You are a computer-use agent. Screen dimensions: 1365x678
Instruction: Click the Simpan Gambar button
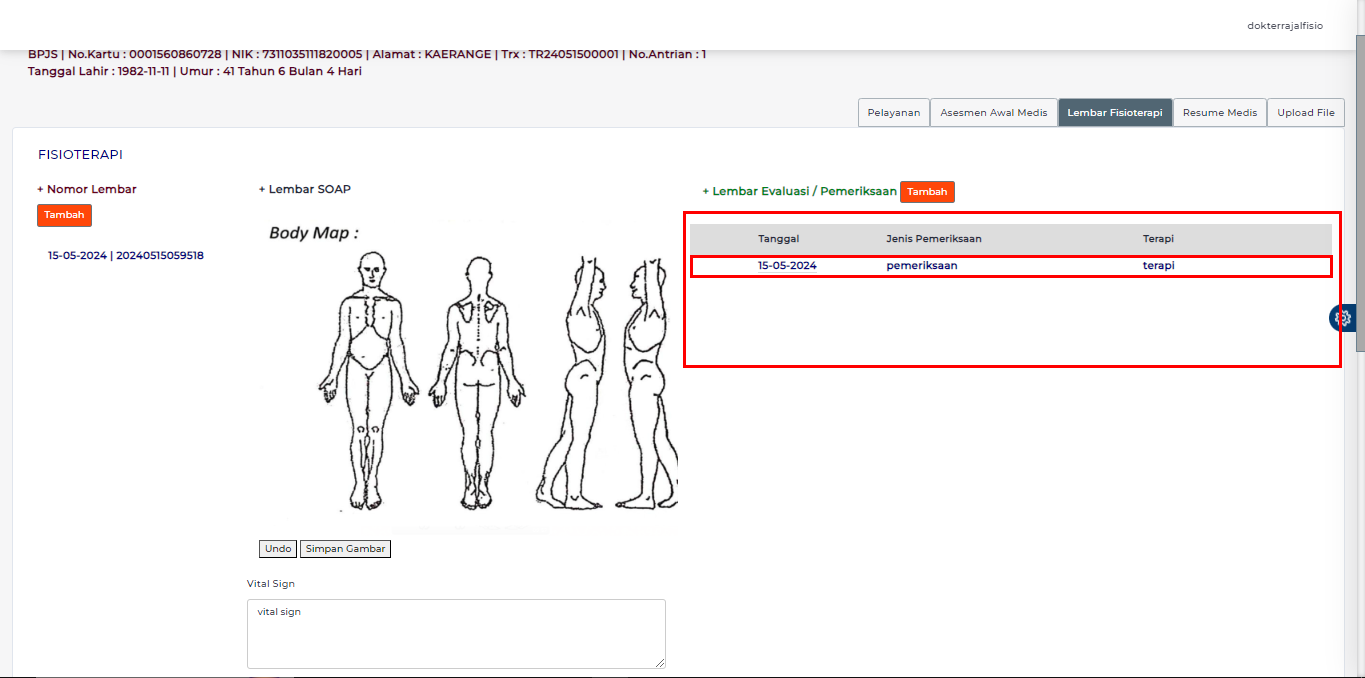pyautogui.click(x=345, y=549)
